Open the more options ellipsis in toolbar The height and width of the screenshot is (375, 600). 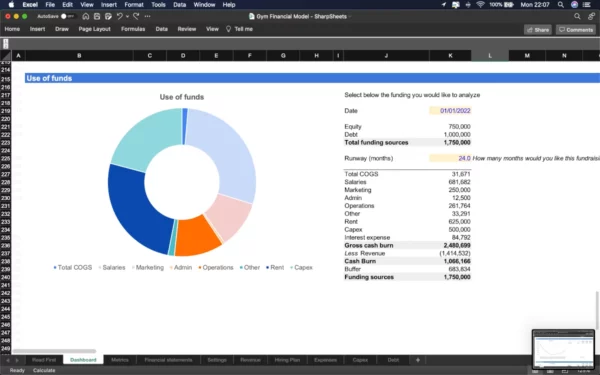[x=148, y=16]
